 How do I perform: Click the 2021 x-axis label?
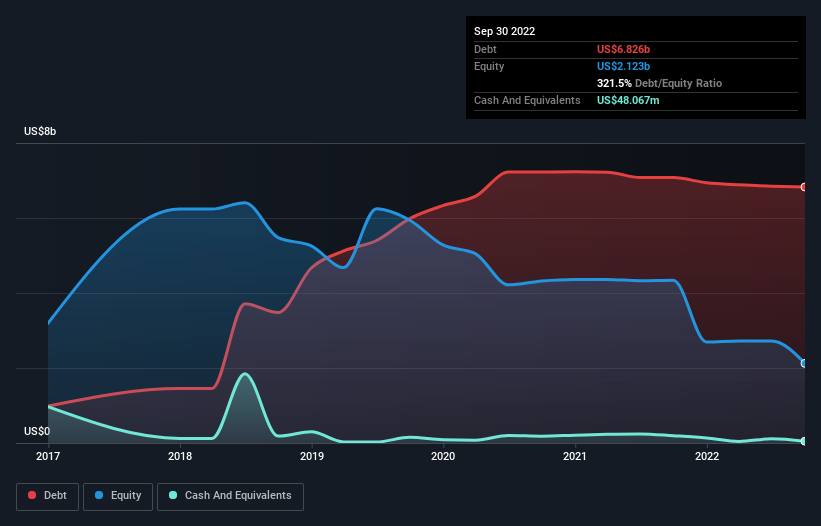click(x=575, y=456)
